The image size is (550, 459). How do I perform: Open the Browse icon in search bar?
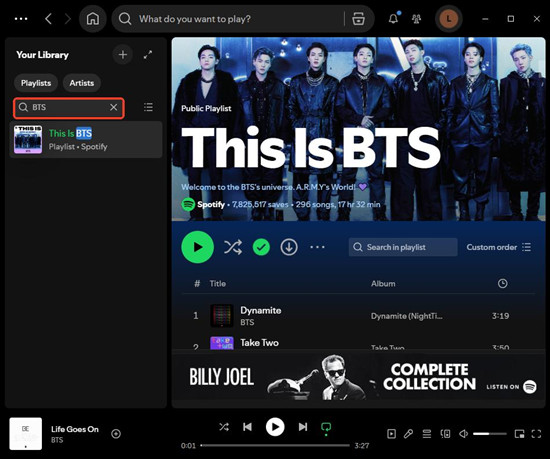[358, 19]
